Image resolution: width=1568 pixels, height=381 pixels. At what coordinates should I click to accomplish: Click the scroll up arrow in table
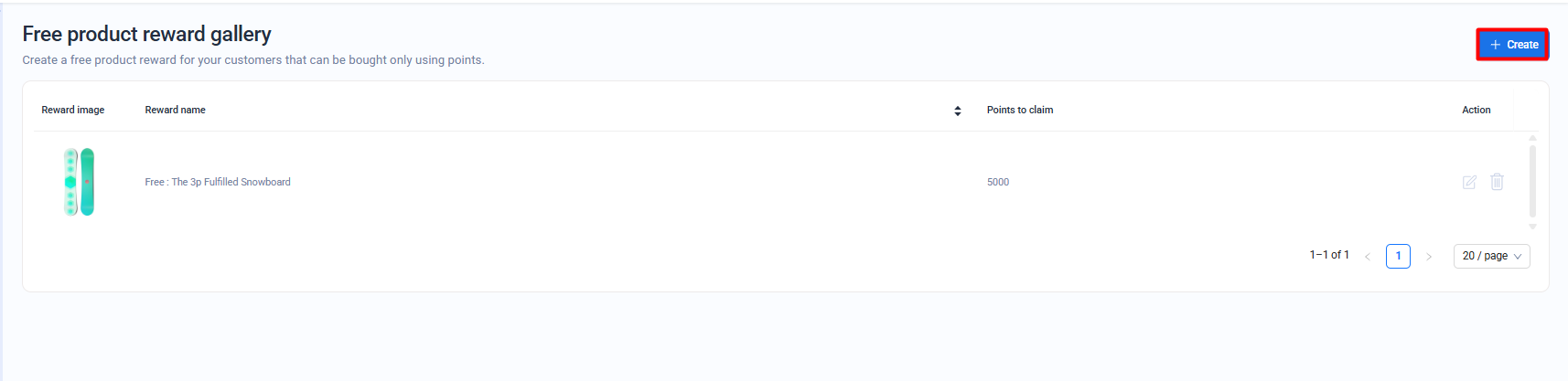pos(1532,138)
